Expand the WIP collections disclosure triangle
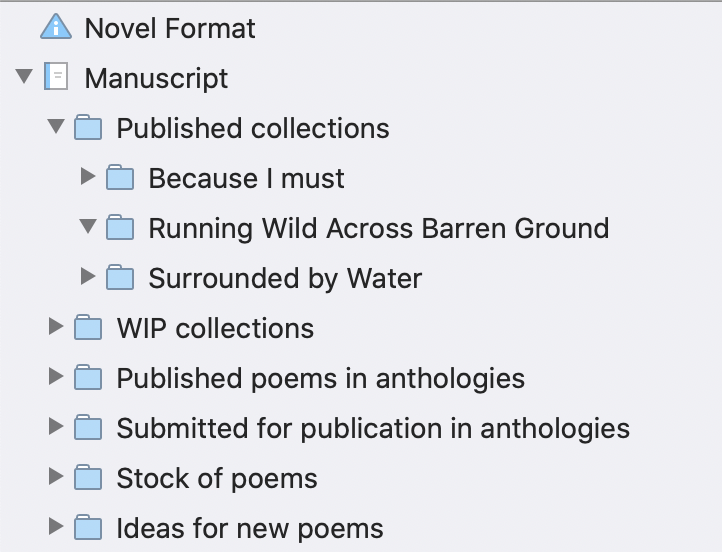 (x=56, y=326)
